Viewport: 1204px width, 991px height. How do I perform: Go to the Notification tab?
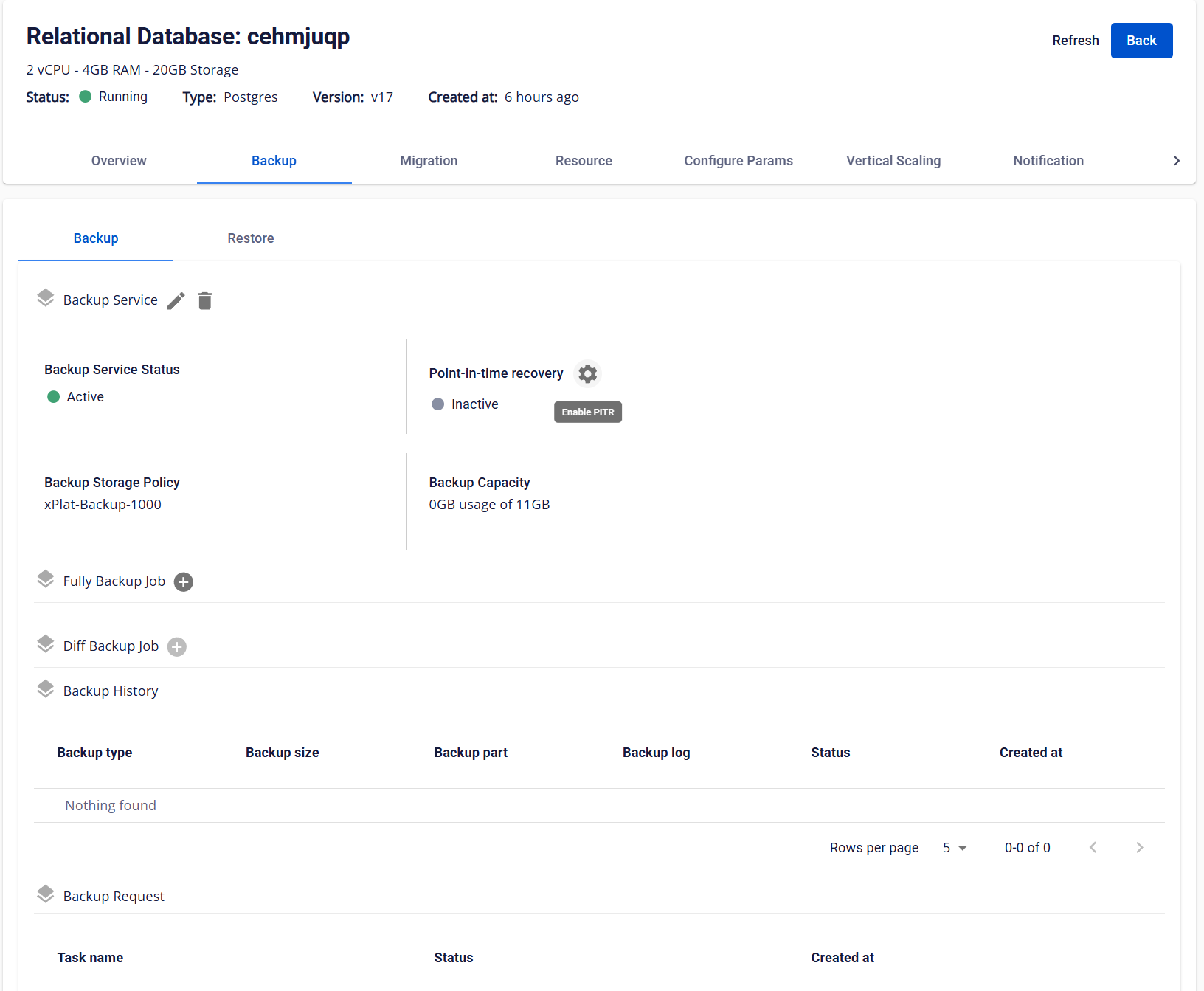coord(1048,161)
